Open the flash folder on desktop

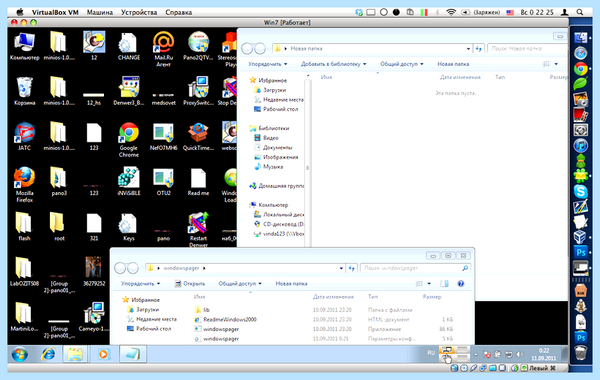(x=24, y=227)
